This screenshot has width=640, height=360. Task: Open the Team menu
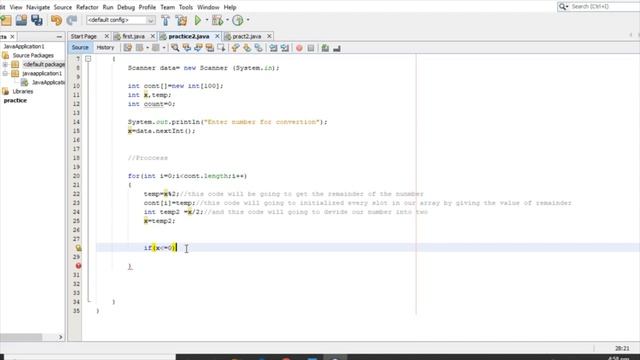[167, 7]
